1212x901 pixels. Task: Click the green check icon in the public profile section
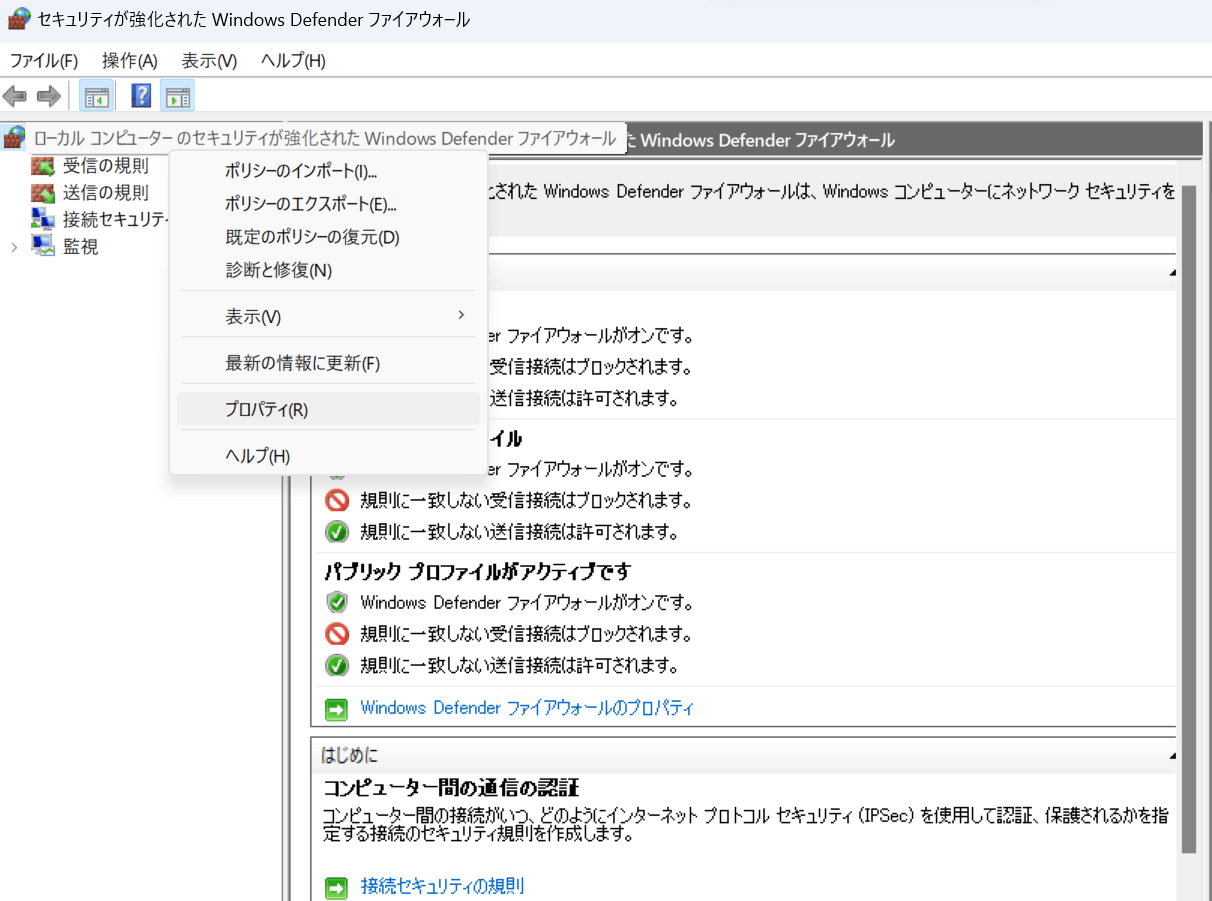[337, 665]
